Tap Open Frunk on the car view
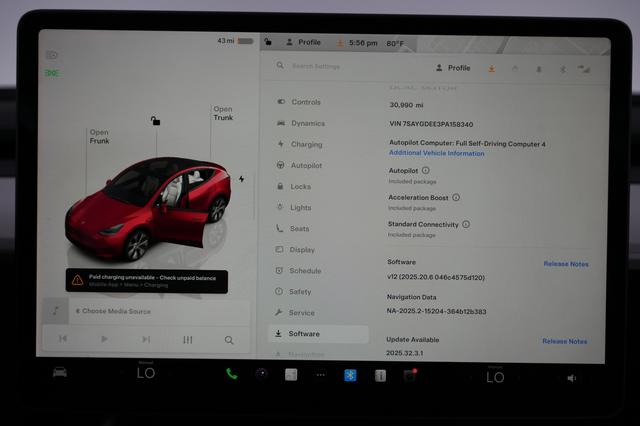The height and width of the screenshot is (426, 640). (x=99, y=136)
